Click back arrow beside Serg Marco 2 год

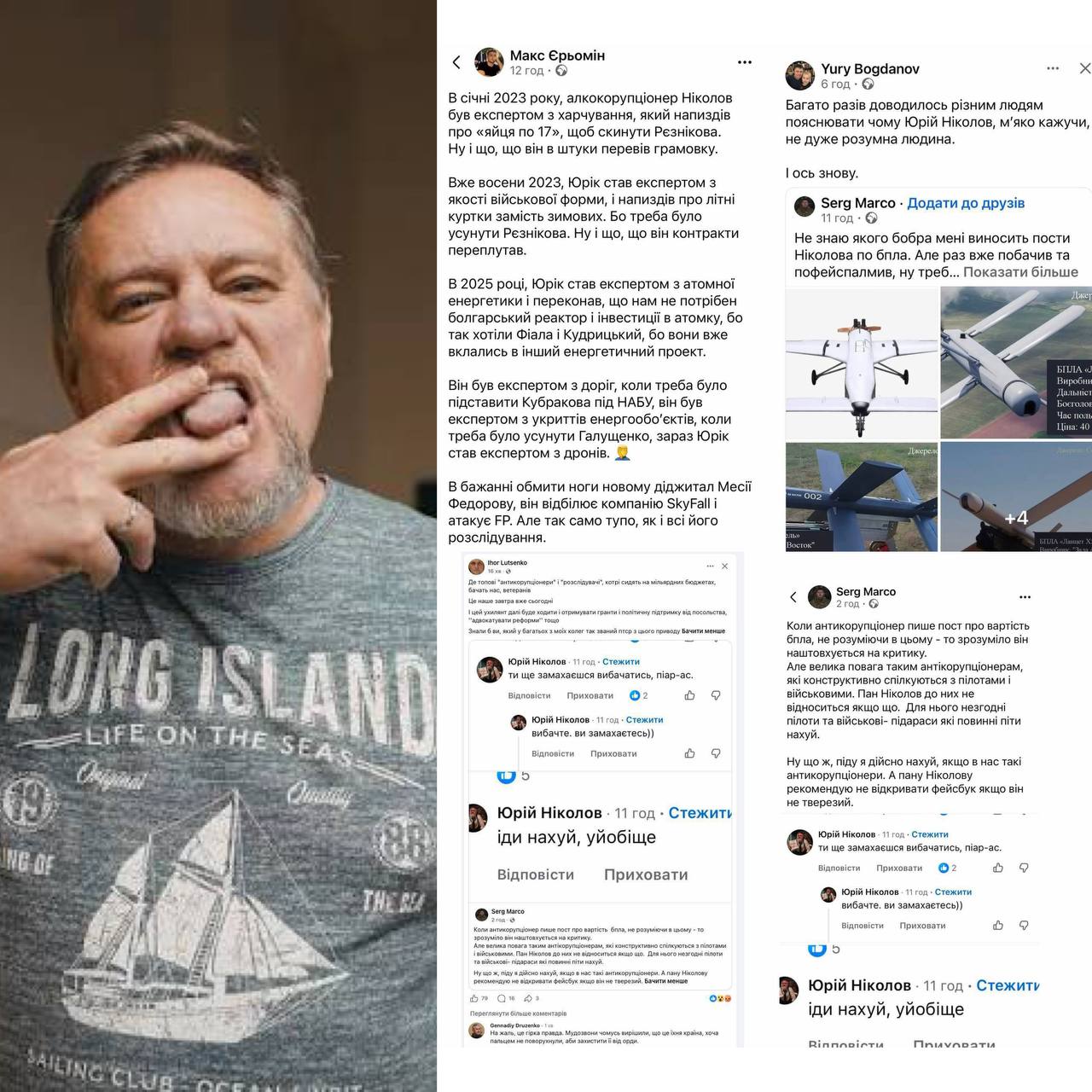pos(793,597)
